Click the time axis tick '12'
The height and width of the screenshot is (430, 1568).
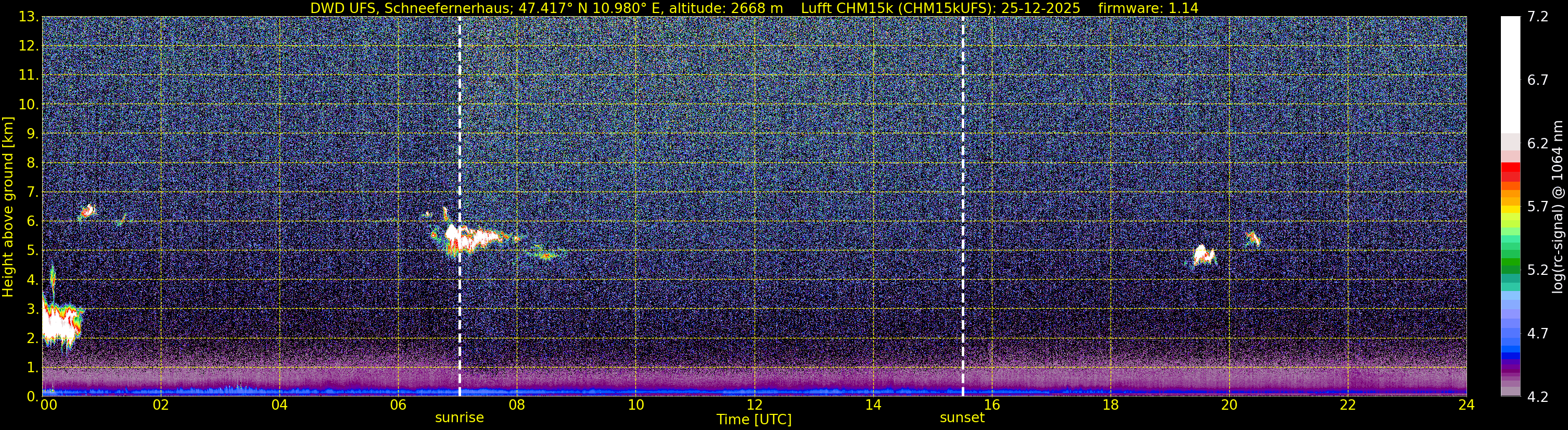pyautogui.click(x=754, y=406)
